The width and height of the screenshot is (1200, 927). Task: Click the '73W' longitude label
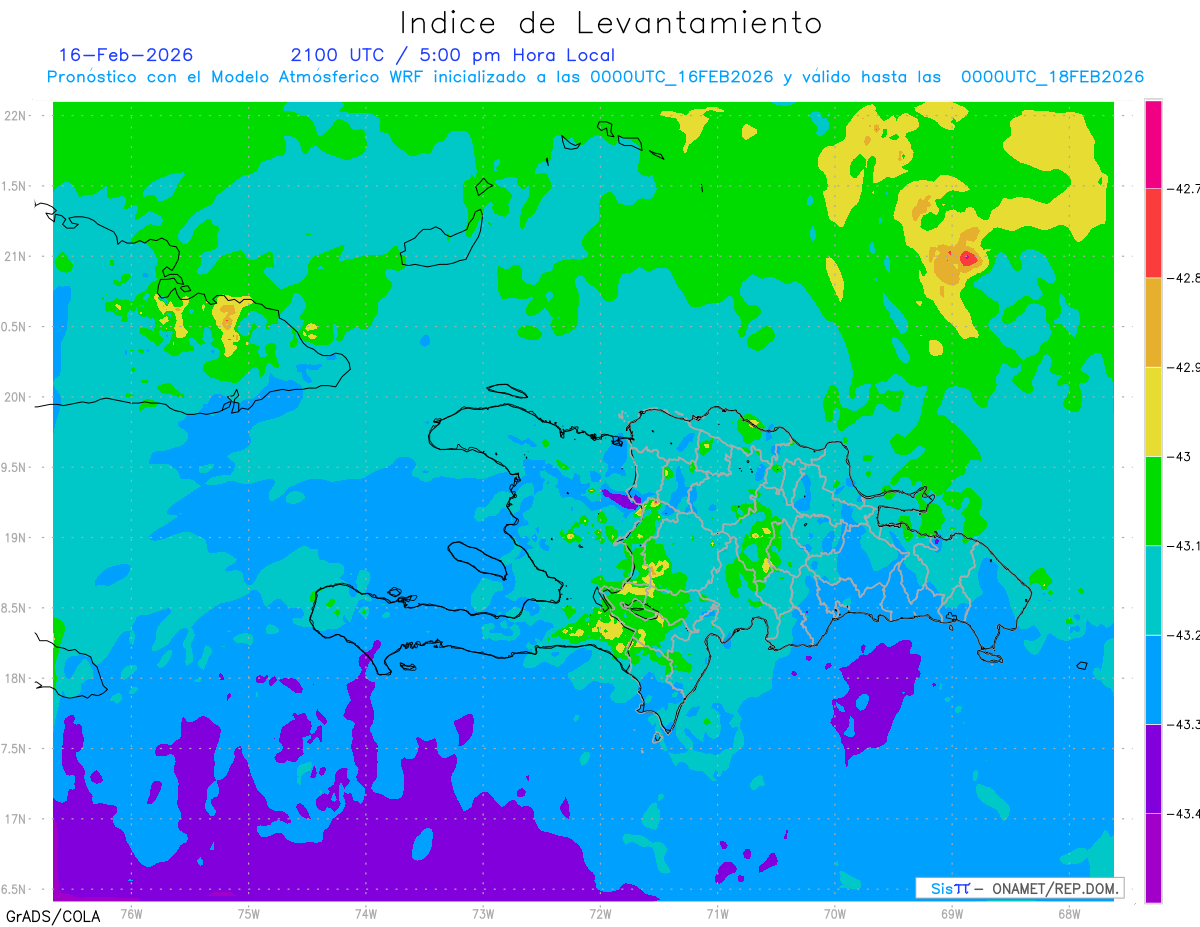483,913
